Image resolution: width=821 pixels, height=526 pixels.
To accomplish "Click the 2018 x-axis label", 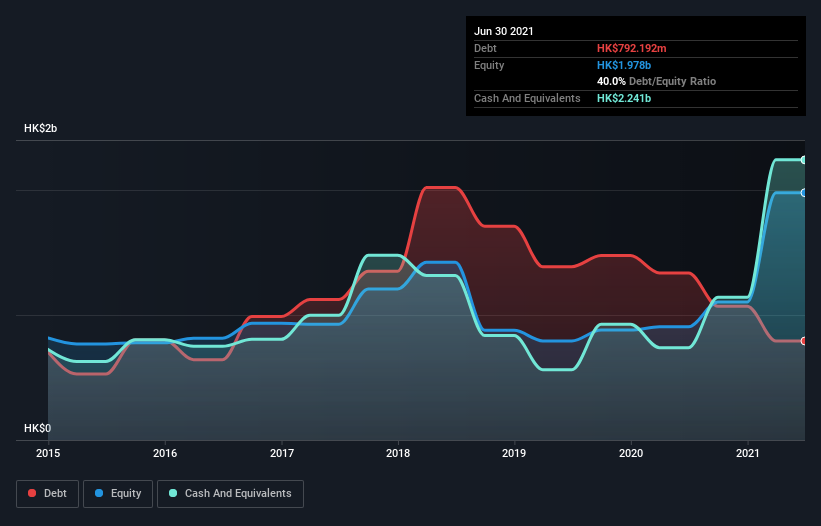I will (398, 453).
